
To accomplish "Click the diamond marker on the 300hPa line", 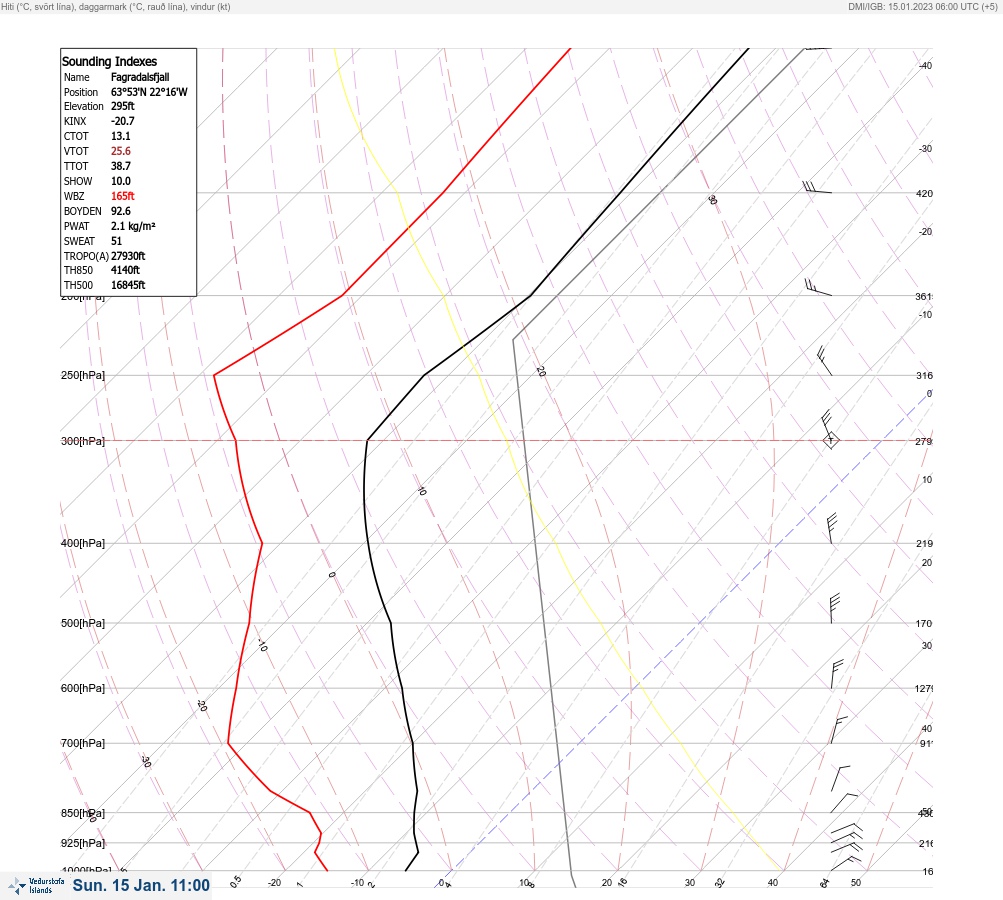I will point(830,441).
